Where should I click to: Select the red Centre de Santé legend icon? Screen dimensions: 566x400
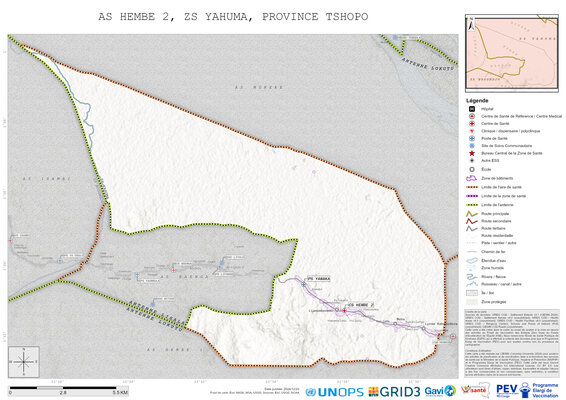tap(471, 123)
